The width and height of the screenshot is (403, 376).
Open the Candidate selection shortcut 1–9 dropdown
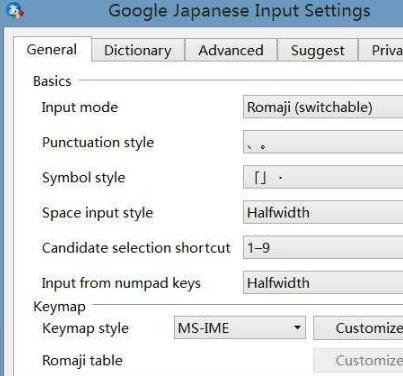click(323, 248)
